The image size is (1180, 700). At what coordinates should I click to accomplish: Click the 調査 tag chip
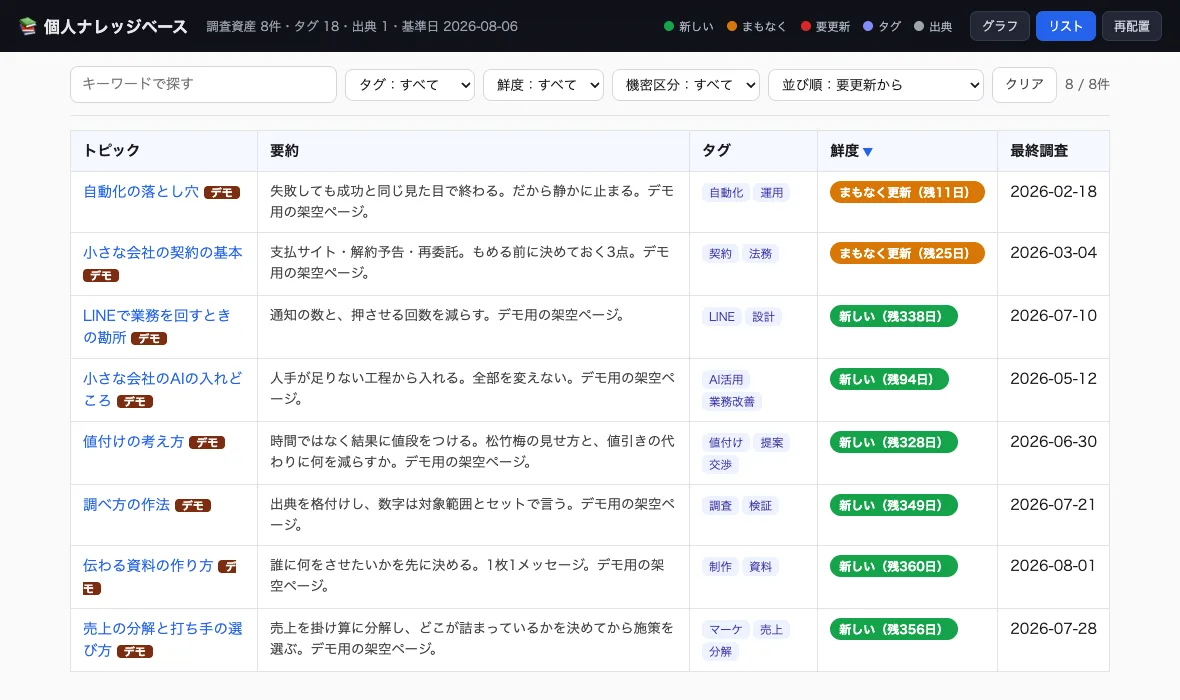tap(720, 506)
